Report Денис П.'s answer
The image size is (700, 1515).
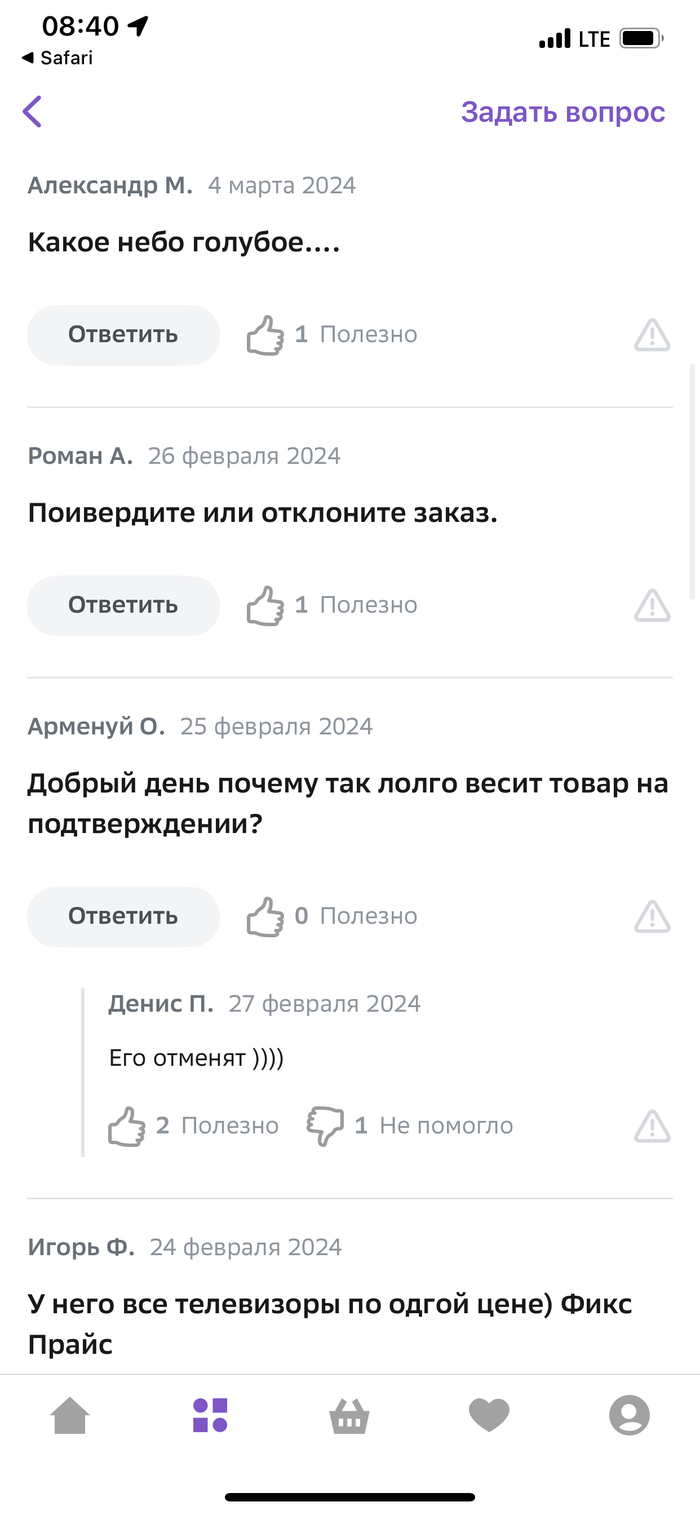pyautogui.click(x=652, y=1126)
